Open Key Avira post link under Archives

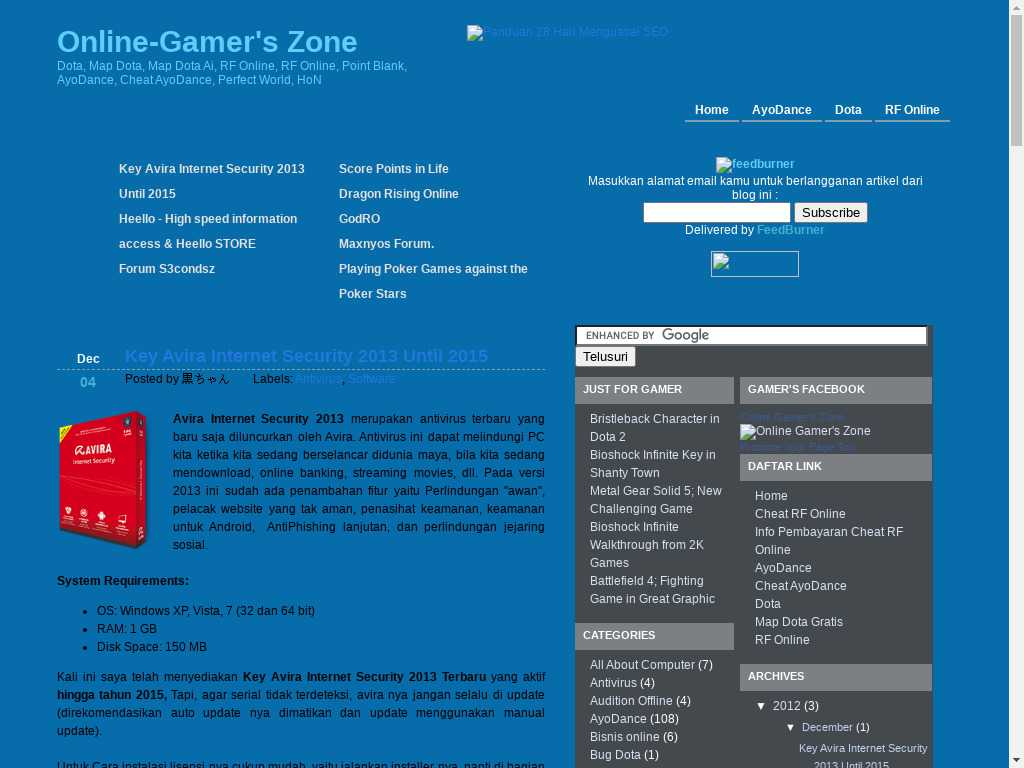click(863, 756)
